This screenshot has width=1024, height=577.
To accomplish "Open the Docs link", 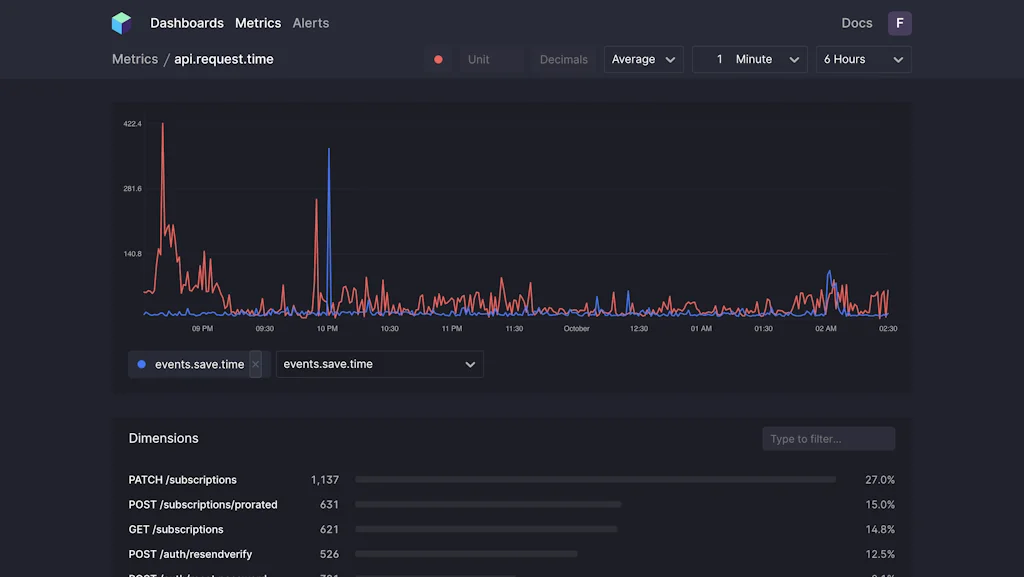I will click(856, 22).
